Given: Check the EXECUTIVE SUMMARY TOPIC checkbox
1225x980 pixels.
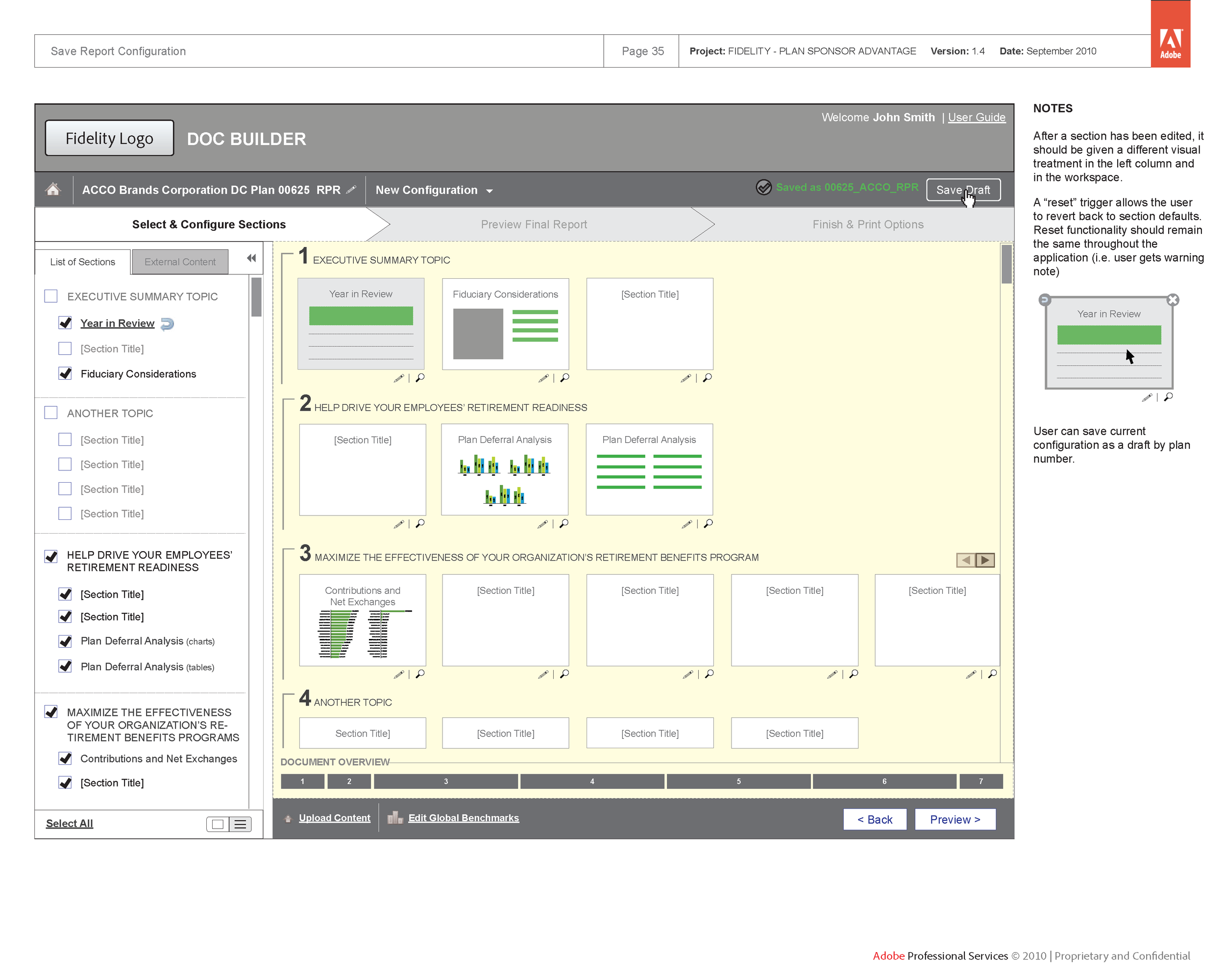Looking at the screenshot, I should click(x=51, y=296).
